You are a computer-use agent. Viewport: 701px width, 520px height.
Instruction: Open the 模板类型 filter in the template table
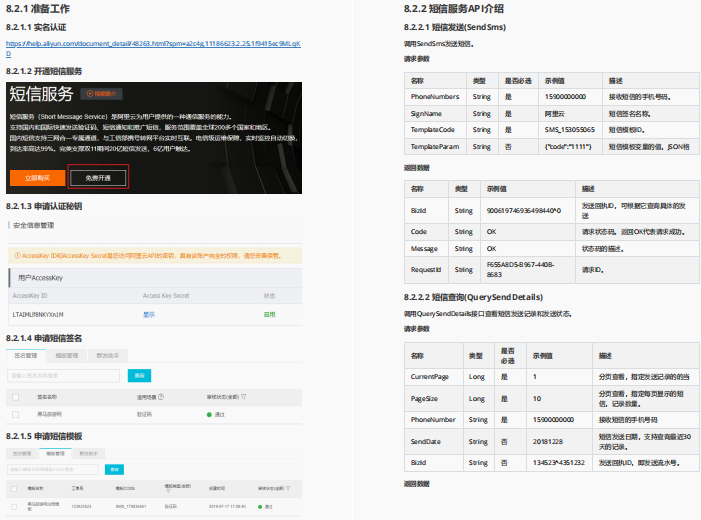[169, 491]
